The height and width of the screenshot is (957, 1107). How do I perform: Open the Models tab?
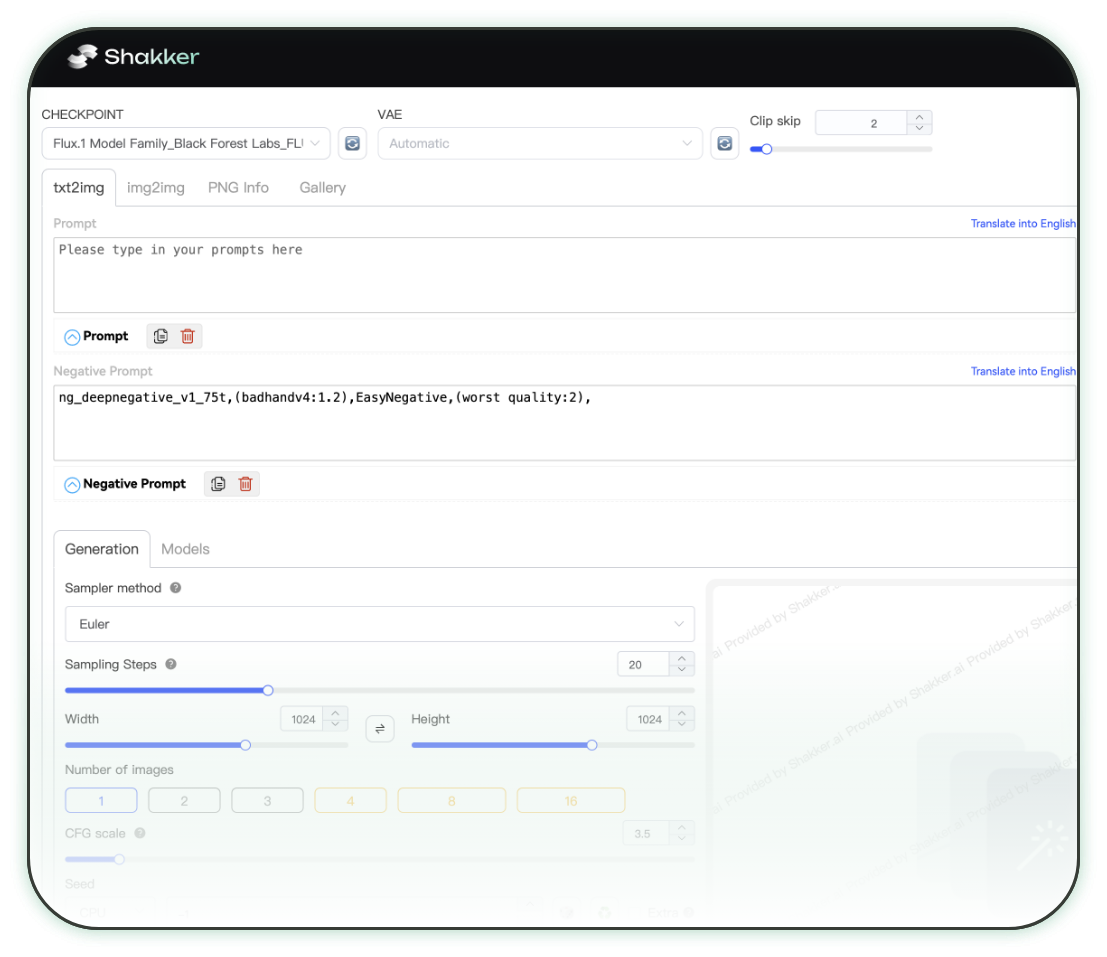pyautogui.click(x=185, y=549)
